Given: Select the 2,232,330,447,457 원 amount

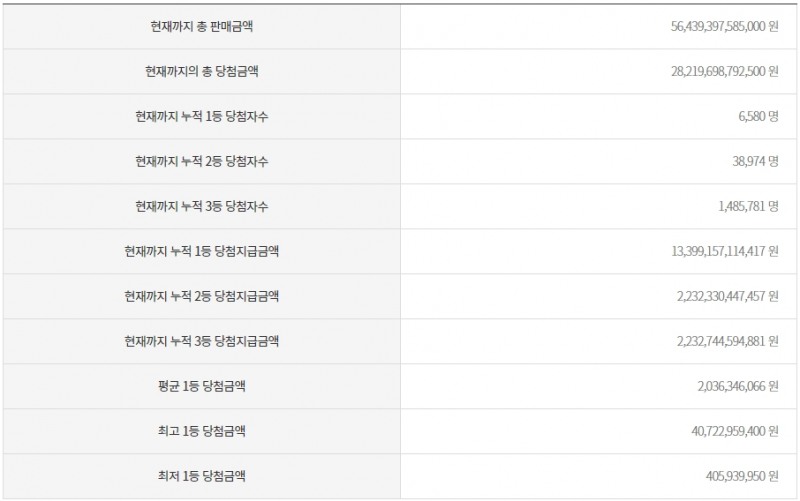Looking at the screenshot, I should (x=720, y=296).
